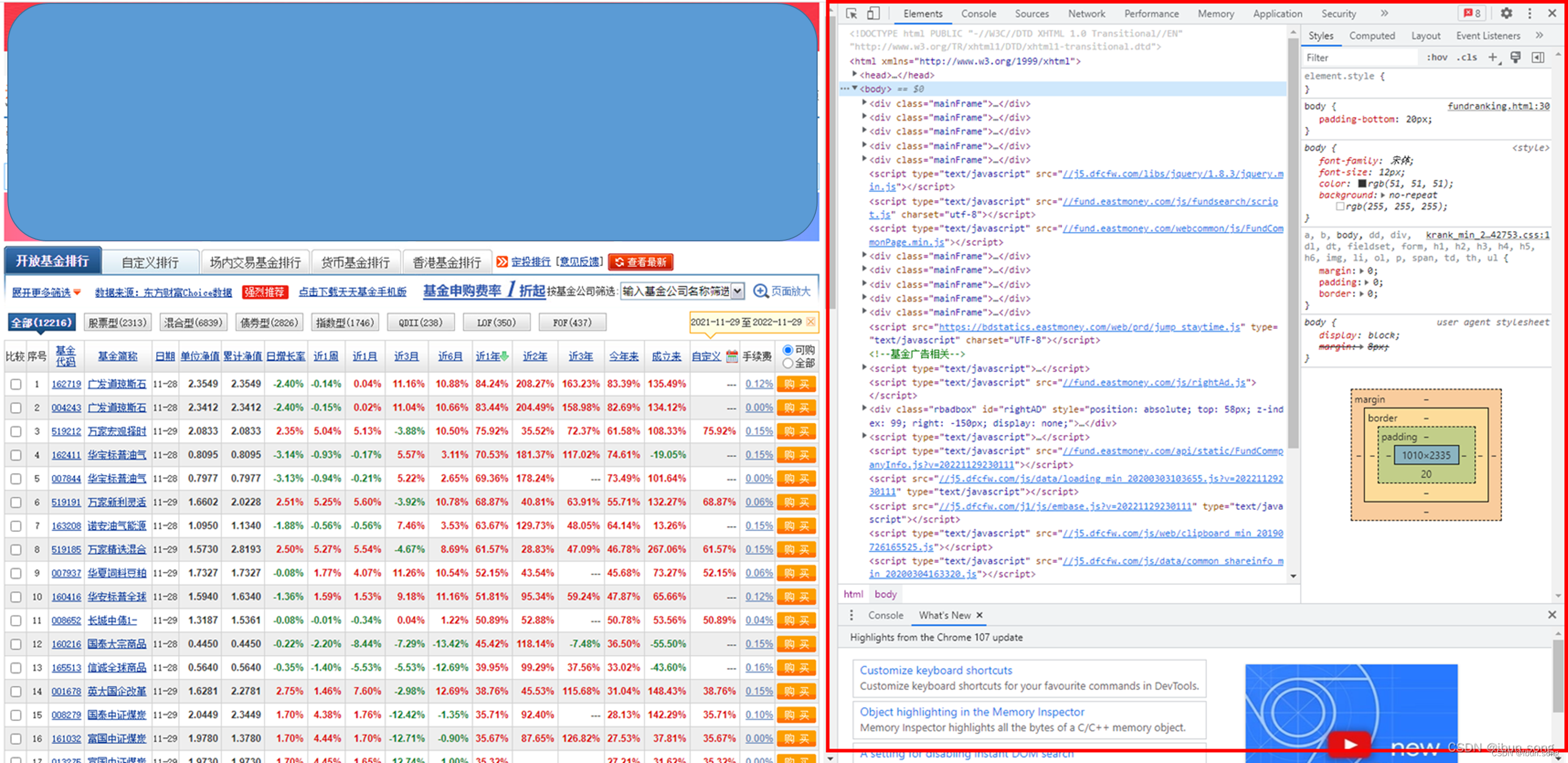Expand 展开更多筛选 filter options
The height and width of the screenshot is (763, 1568).
[x=46, y=293]
